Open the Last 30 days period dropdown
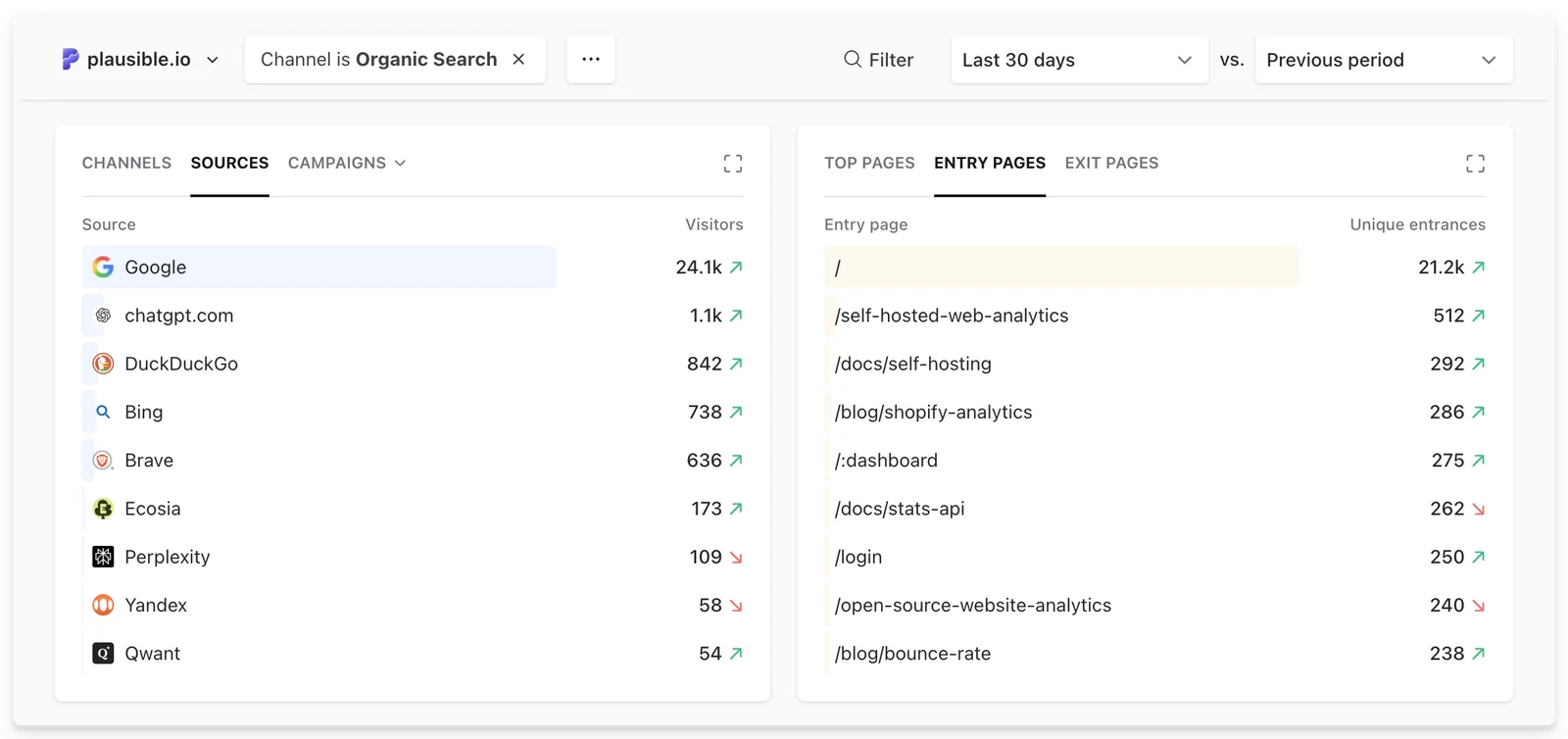Screen dimensions: 1568x739 tap(1079, 60)
